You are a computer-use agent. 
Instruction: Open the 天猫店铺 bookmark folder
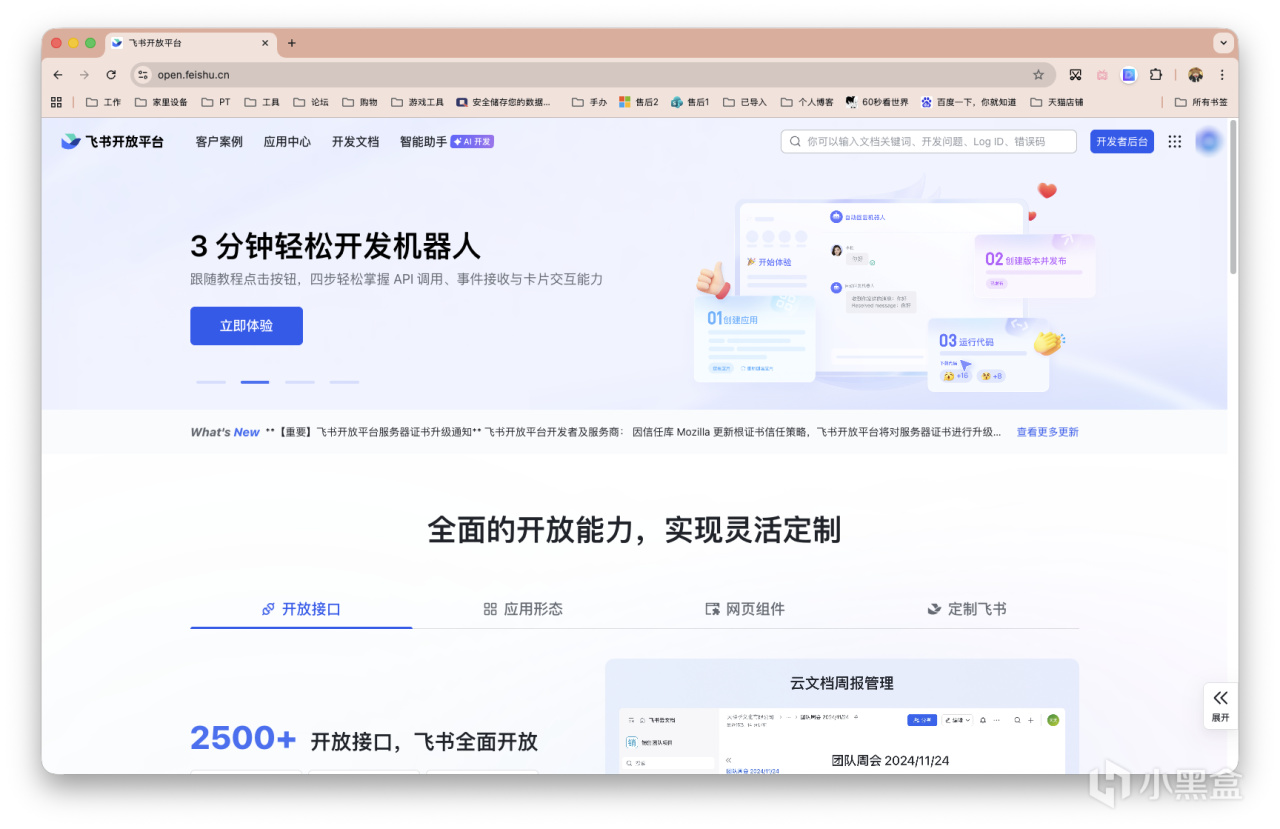pos(1056,102)
